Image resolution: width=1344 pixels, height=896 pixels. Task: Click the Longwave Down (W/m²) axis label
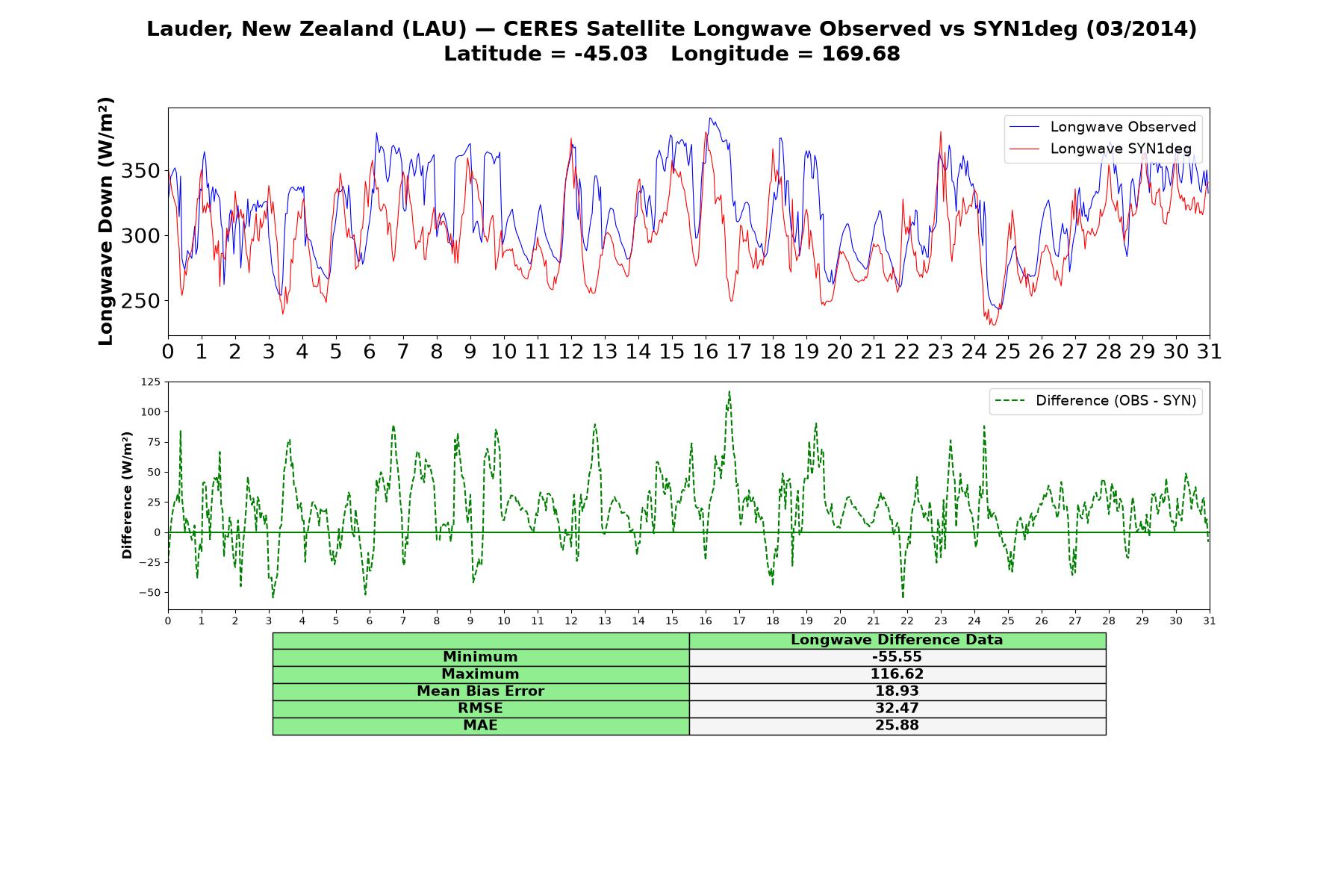tap(106, 221)
